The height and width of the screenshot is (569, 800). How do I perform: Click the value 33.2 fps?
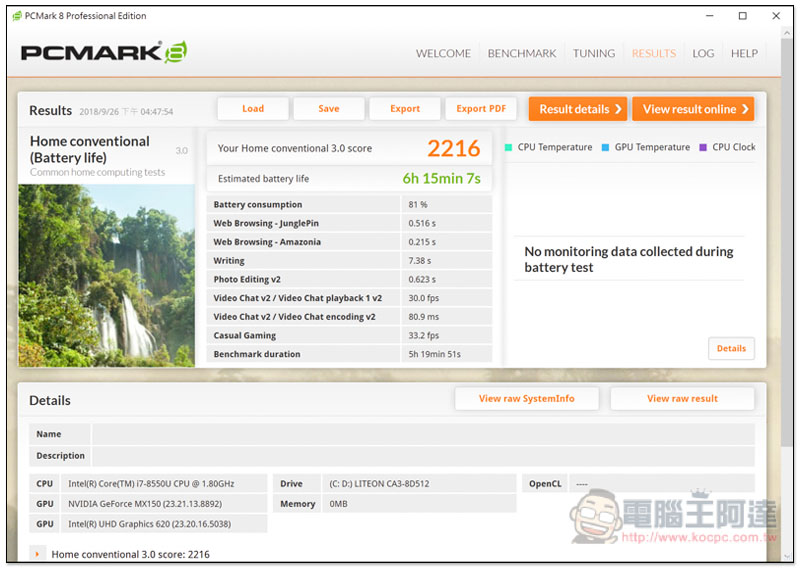pyautogui.click(x=423, y=335)
